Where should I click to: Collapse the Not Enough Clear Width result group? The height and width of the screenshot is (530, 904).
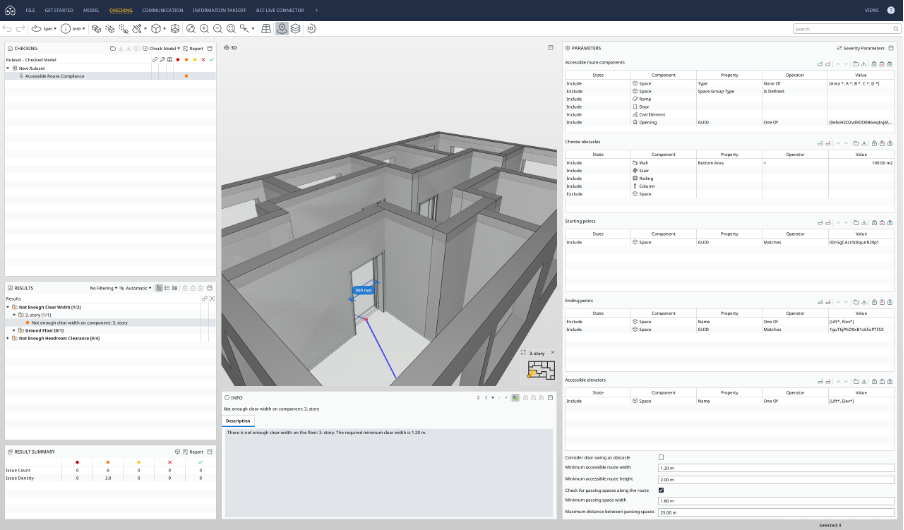click(x=9, y=307)
